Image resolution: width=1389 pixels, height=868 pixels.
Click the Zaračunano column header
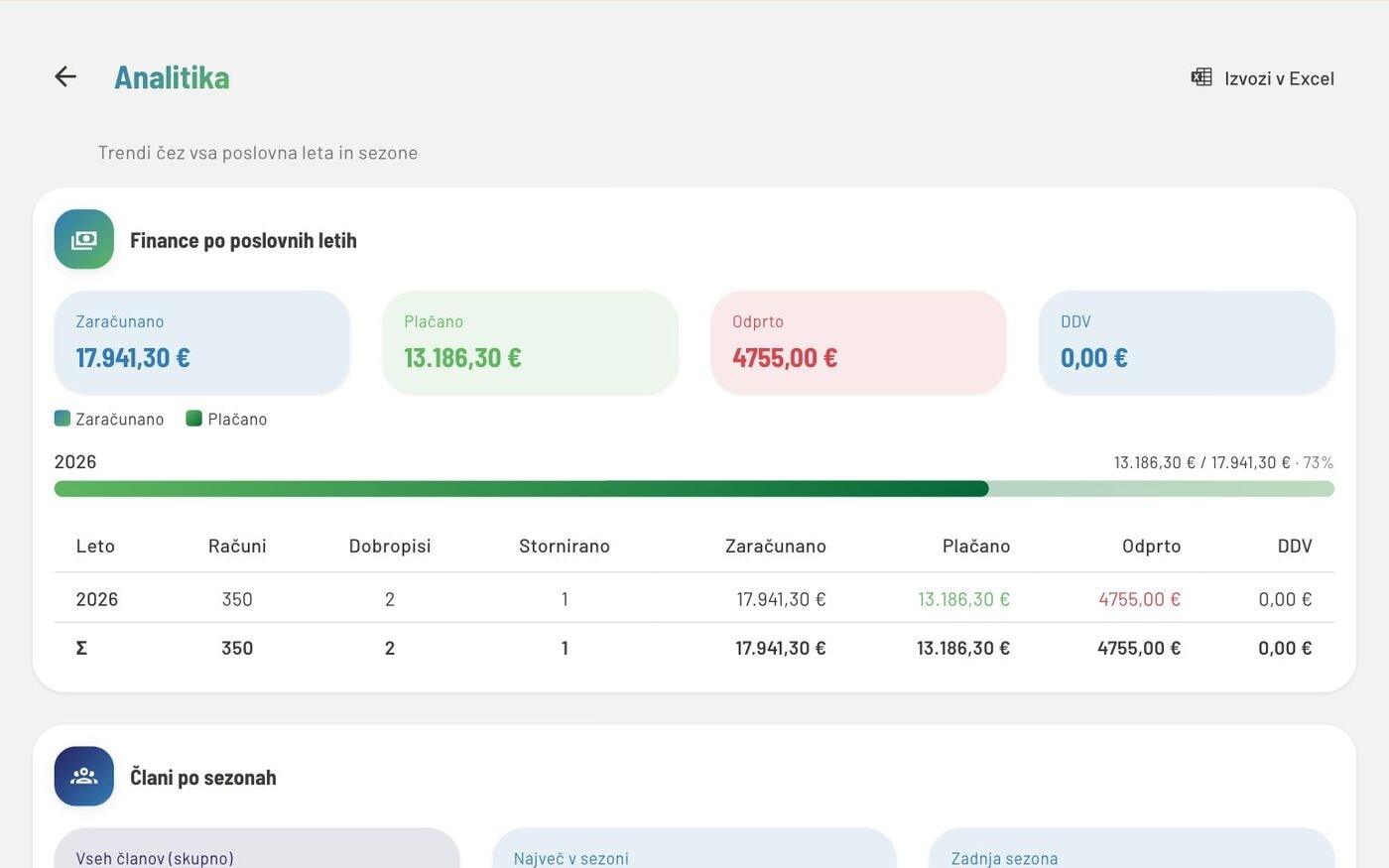coord(776,546)
